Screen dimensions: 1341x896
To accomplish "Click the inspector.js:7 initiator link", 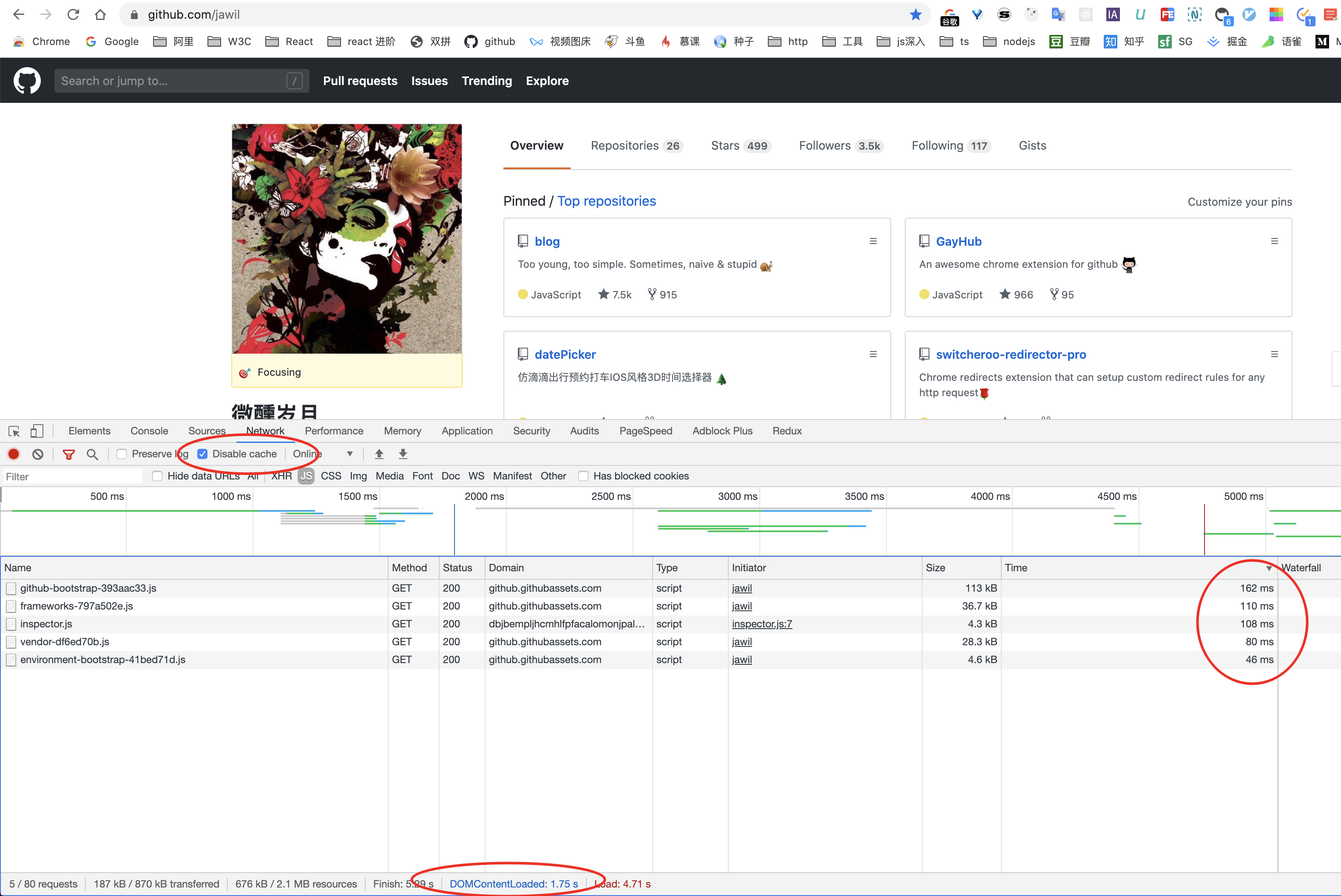I will pyautogui.click(x=762, y=624).
